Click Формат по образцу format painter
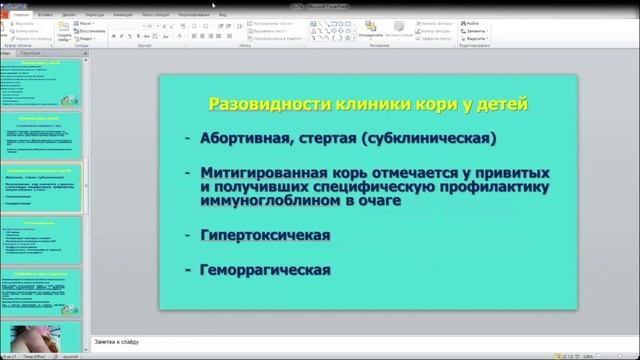Viewport: 640px width, 360px height. 31,38
